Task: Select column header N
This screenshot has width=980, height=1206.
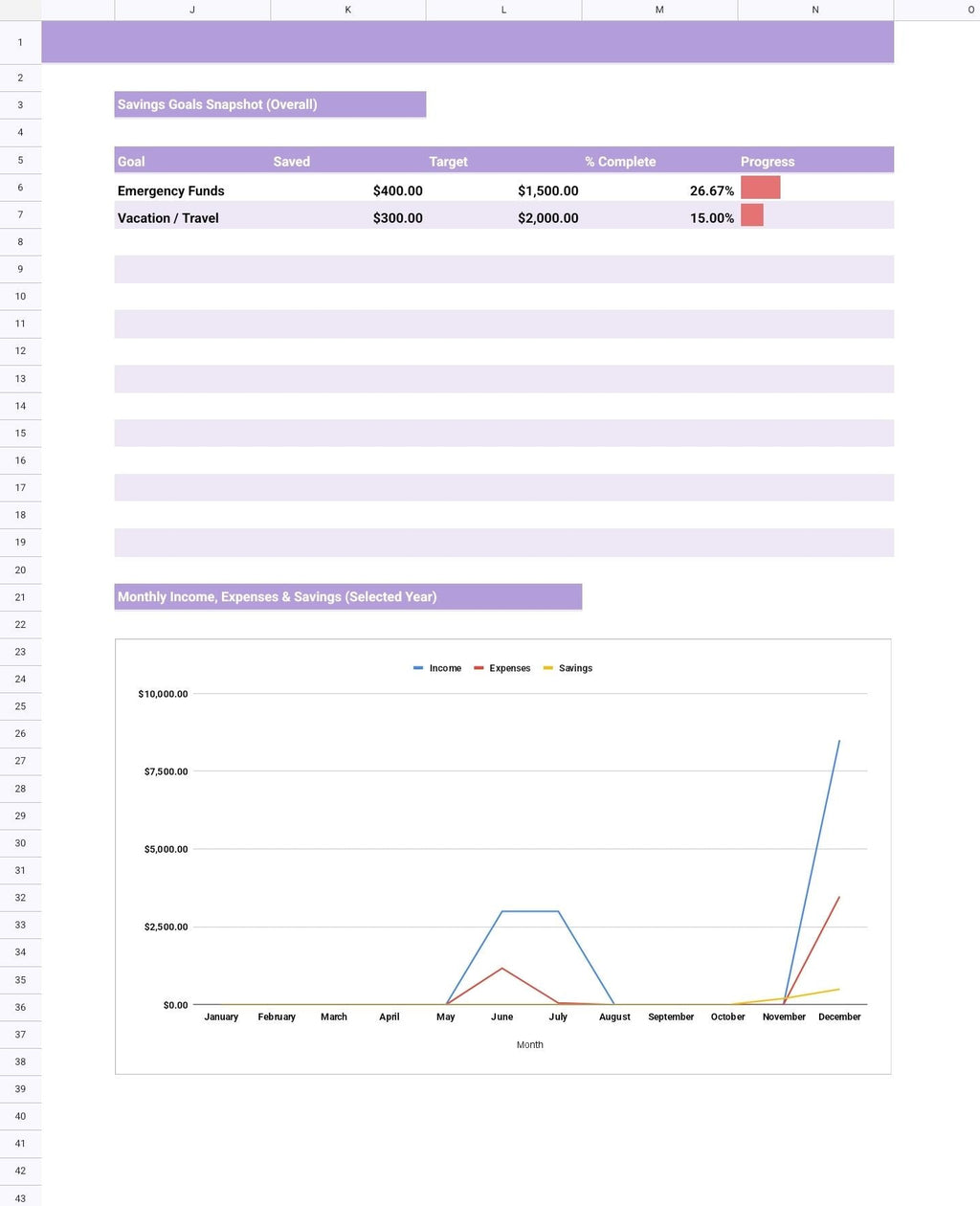Action: (814, 11)
